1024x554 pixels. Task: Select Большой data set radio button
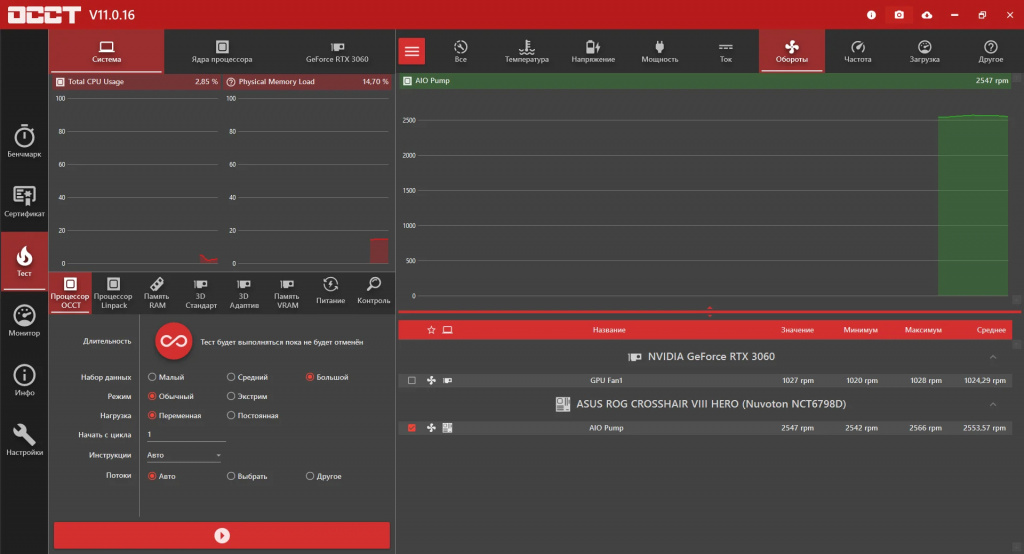point(310,377)
